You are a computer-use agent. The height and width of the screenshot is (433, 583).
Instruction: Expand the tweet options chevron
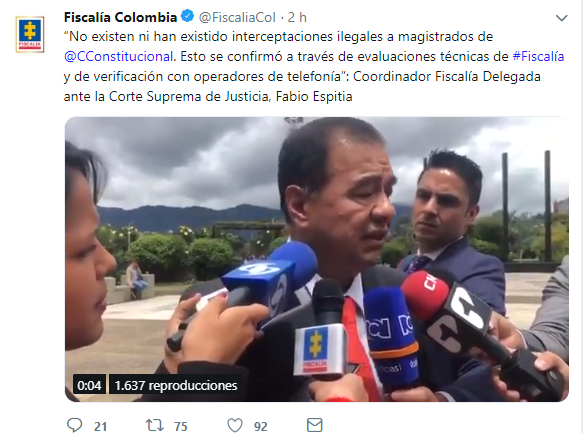tap(561, 18)
